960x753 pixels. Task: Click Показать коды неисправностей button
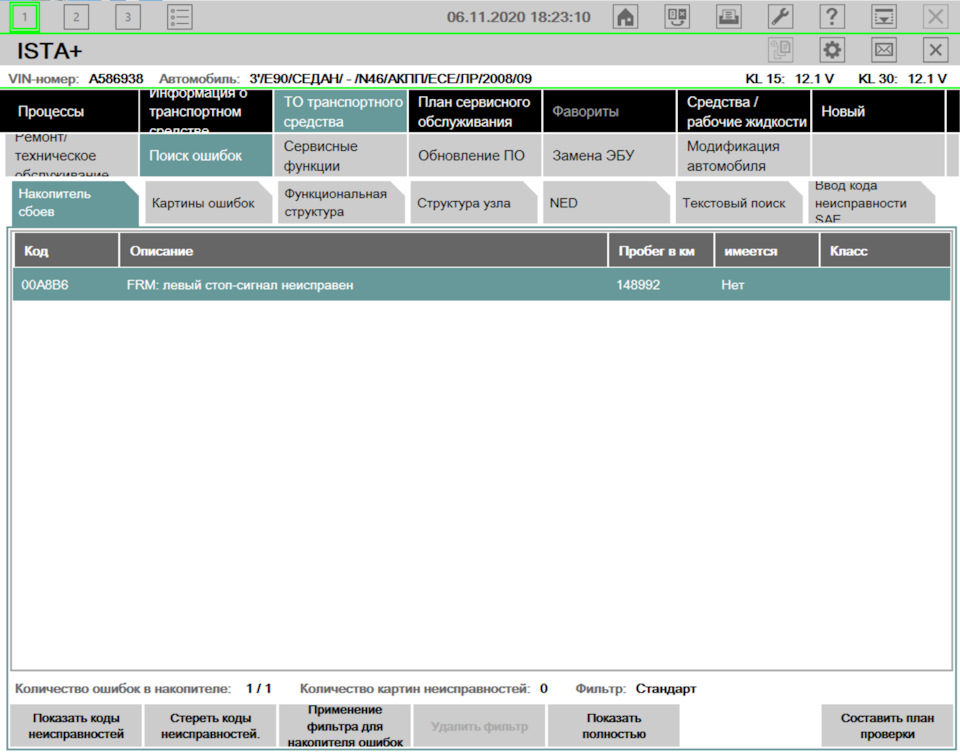click(x=76, y=725)
